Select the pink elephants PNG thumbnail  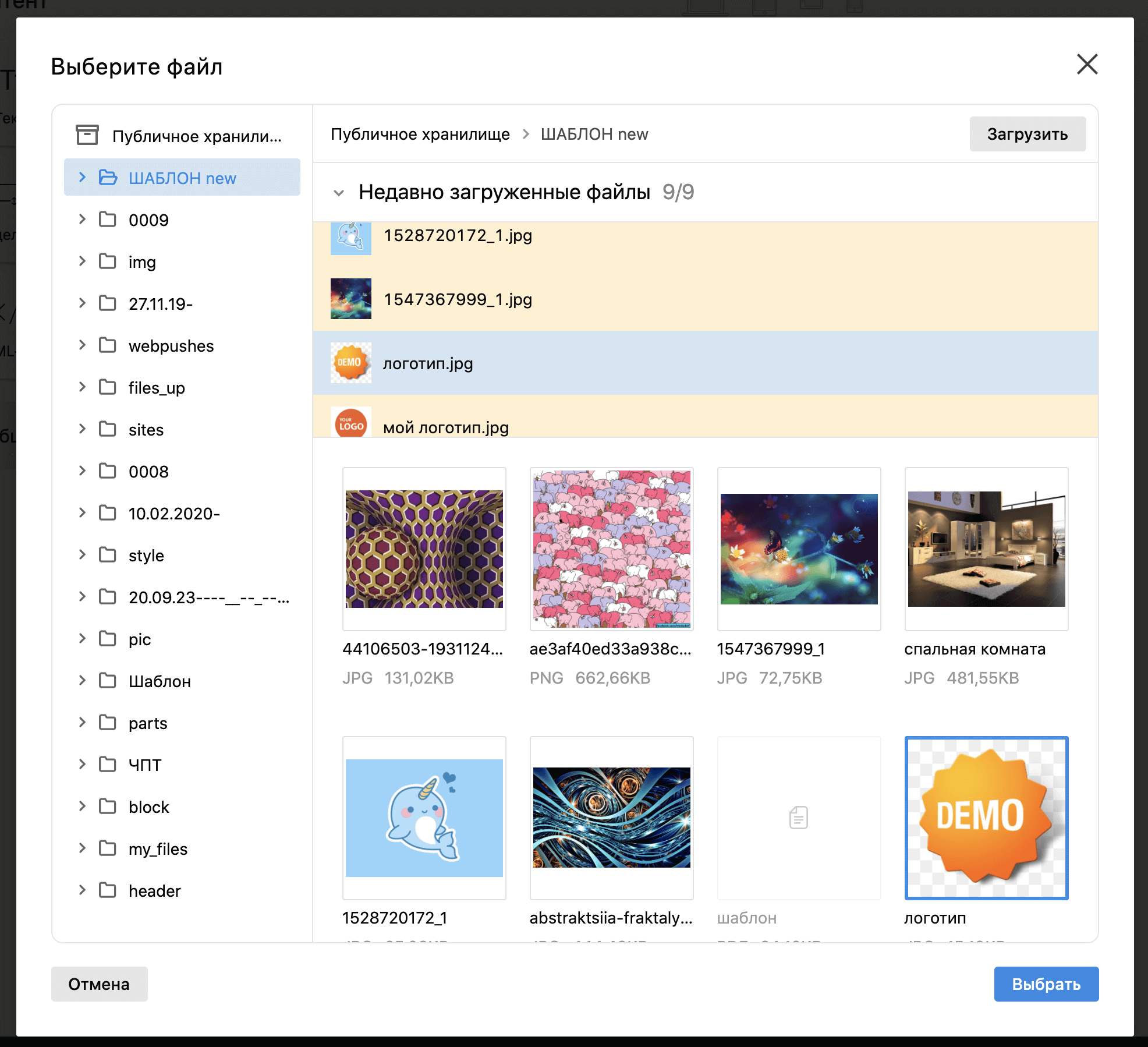(611, 549)
